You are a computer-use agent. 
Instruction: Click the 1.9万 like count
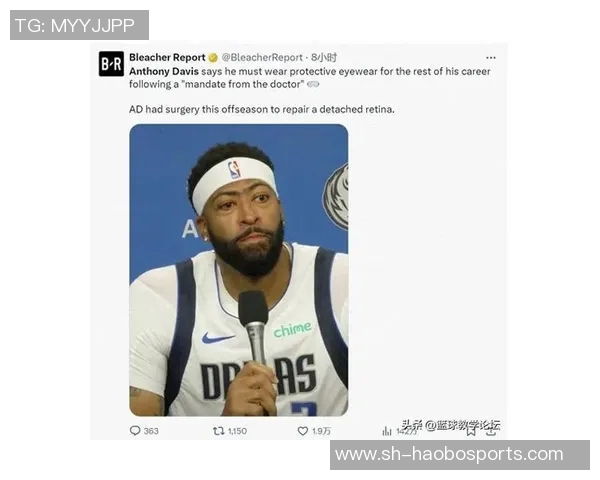click(x=321, y=431)
